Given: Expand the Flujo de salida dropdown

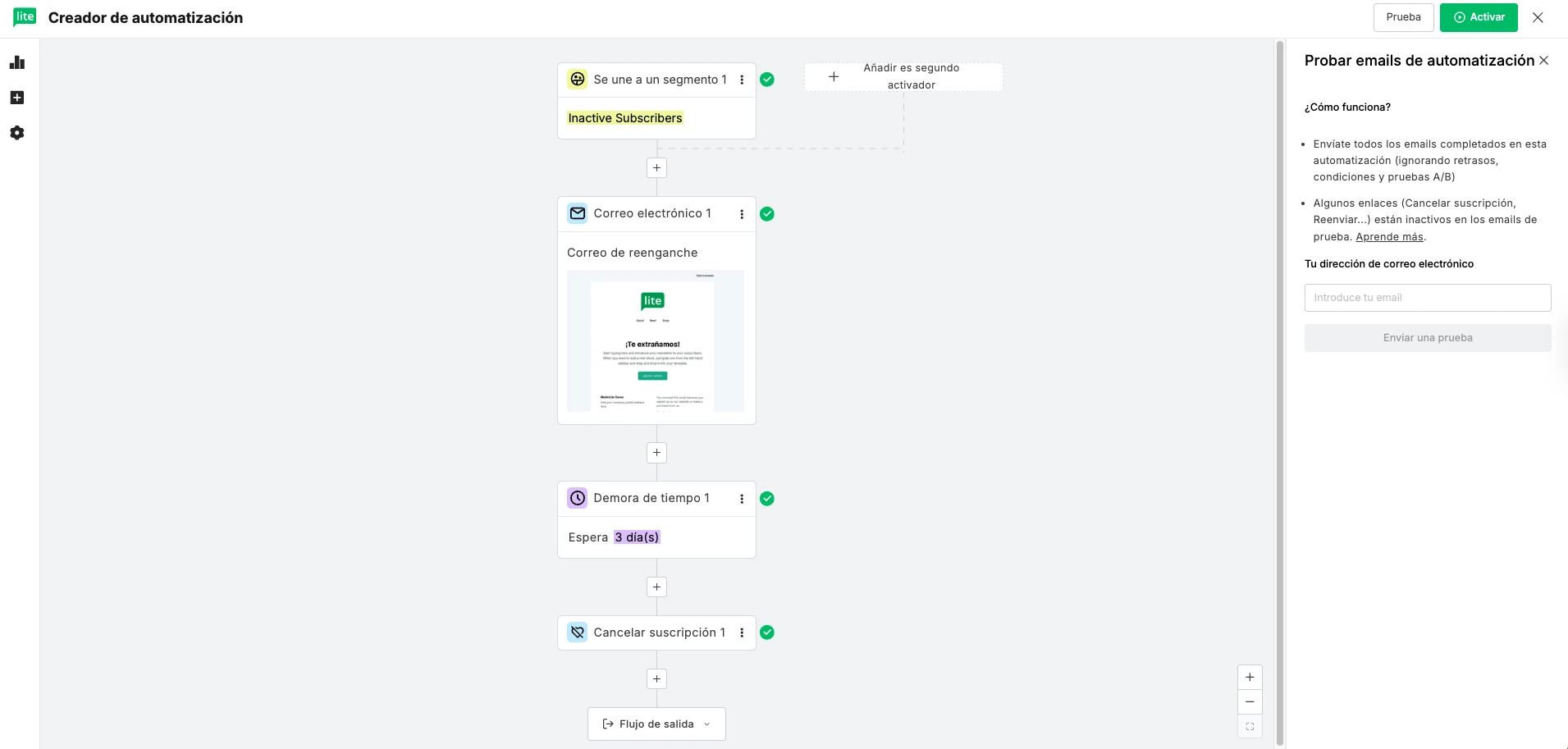Looking at the screenshot, I should [706, 724].
